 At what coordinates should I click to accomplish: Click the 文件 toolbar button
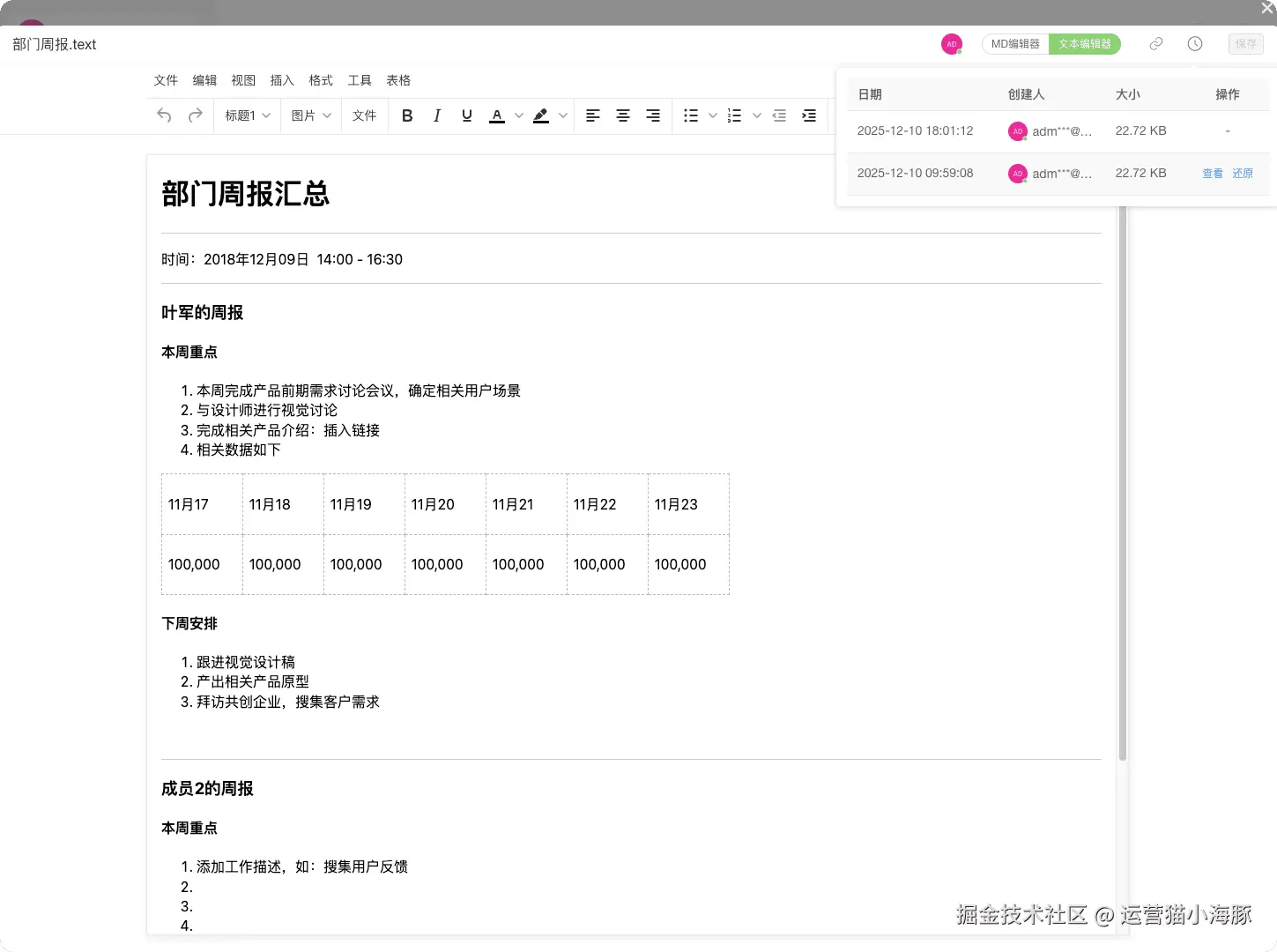(364, 115)
